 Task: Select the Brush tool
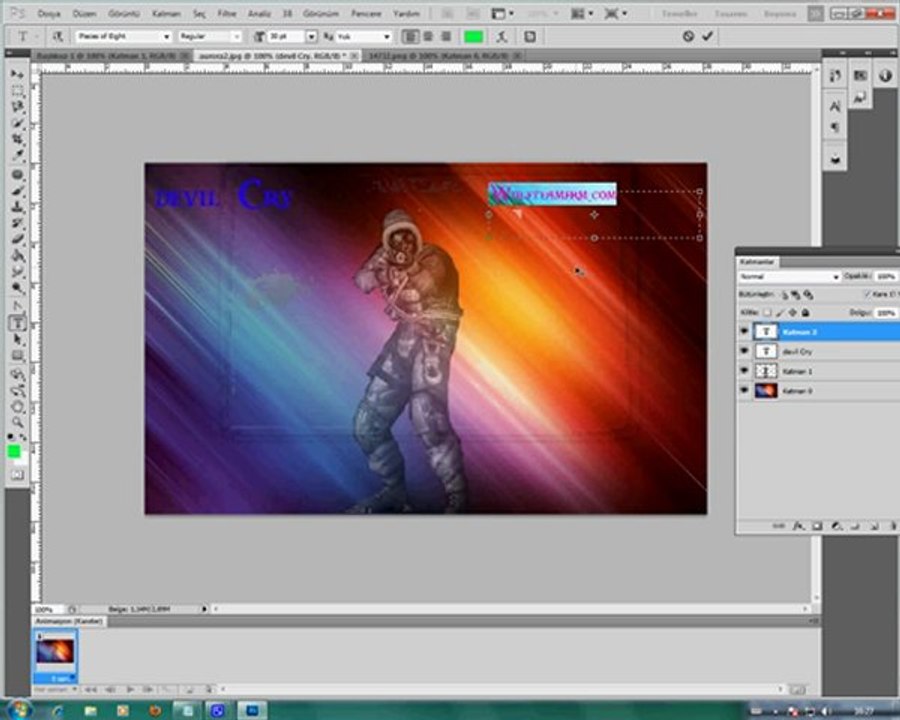coord(17,190)
